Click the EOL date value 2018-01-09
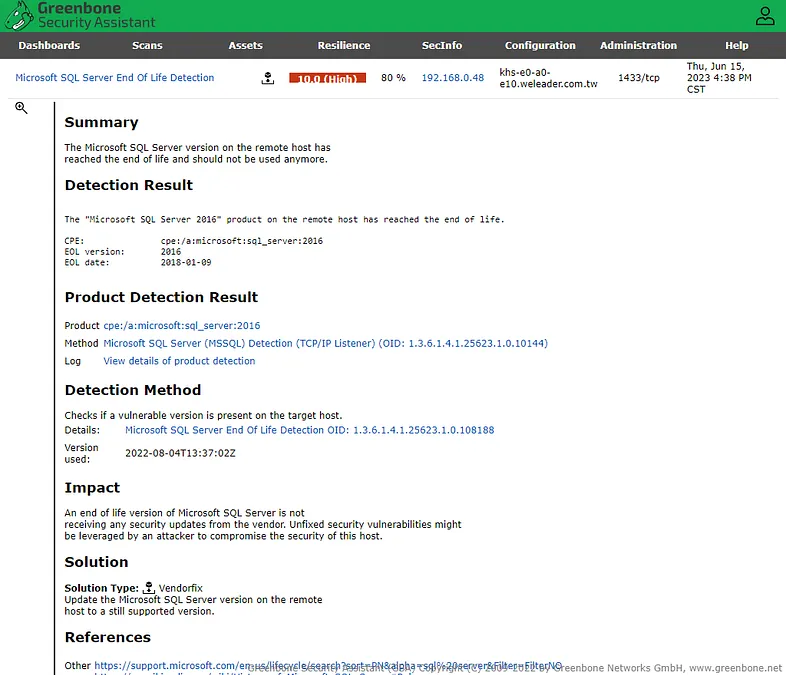Viewport: 786px width, 675px height. tap(186, 263)
